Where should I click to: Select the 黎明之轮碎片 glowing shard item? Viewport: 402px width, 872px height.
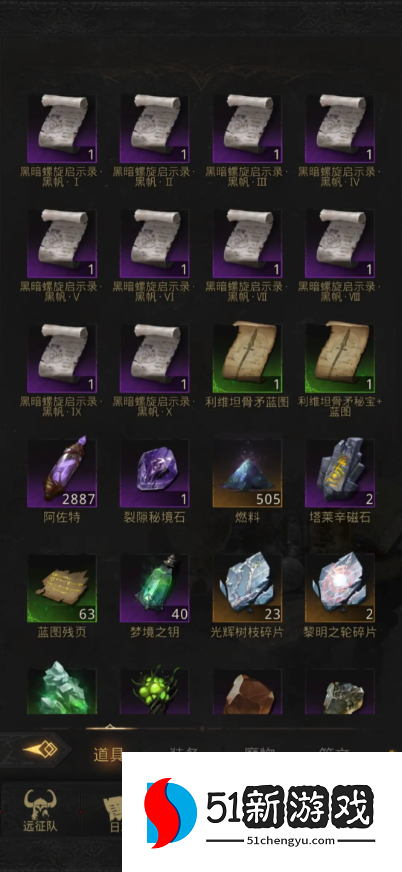(x=340, y=587)
